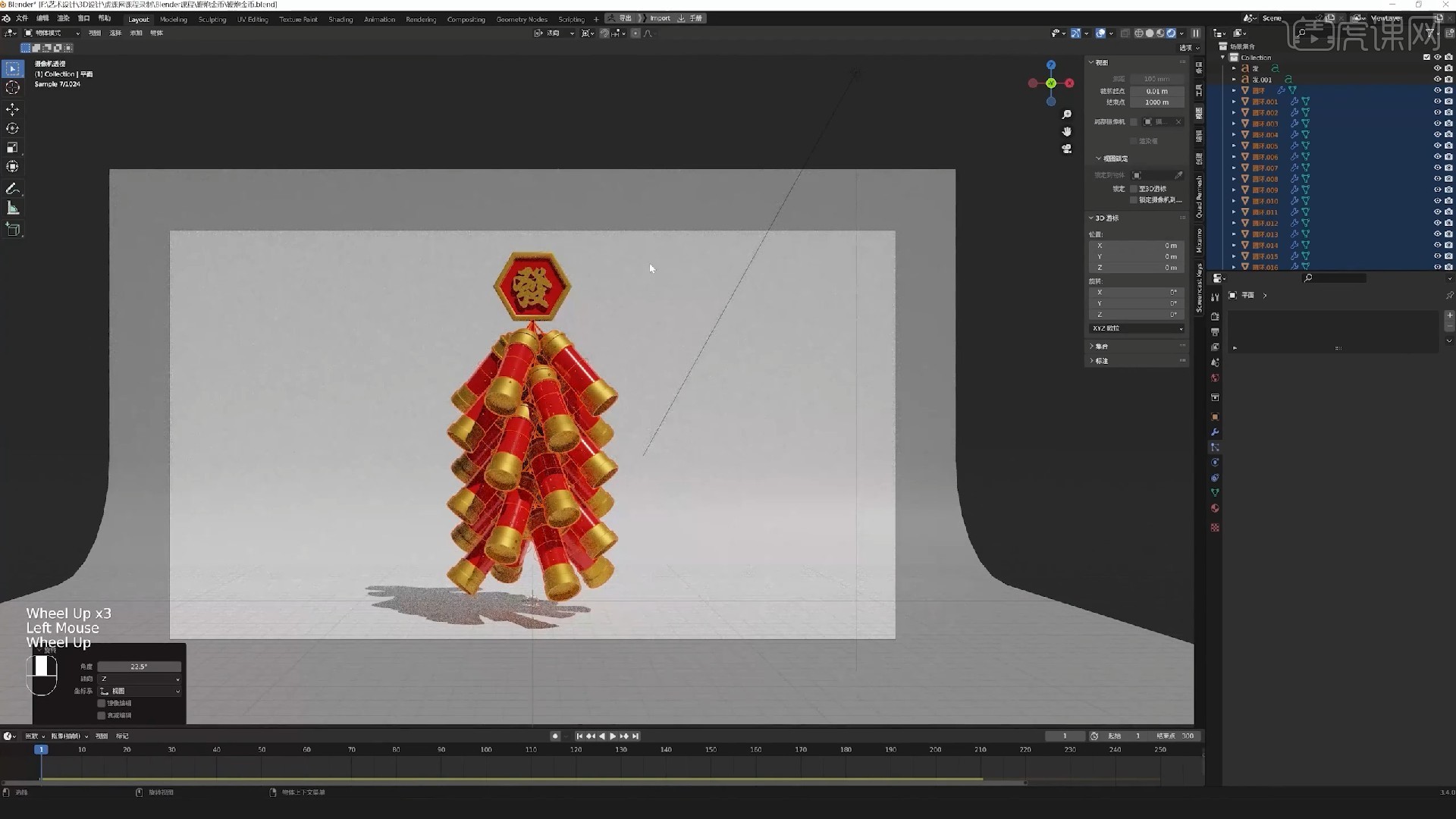This screenshot has height=819, width=1456.
Task: Open the viewport shading options dropdown
Action: coord(1181,33)
